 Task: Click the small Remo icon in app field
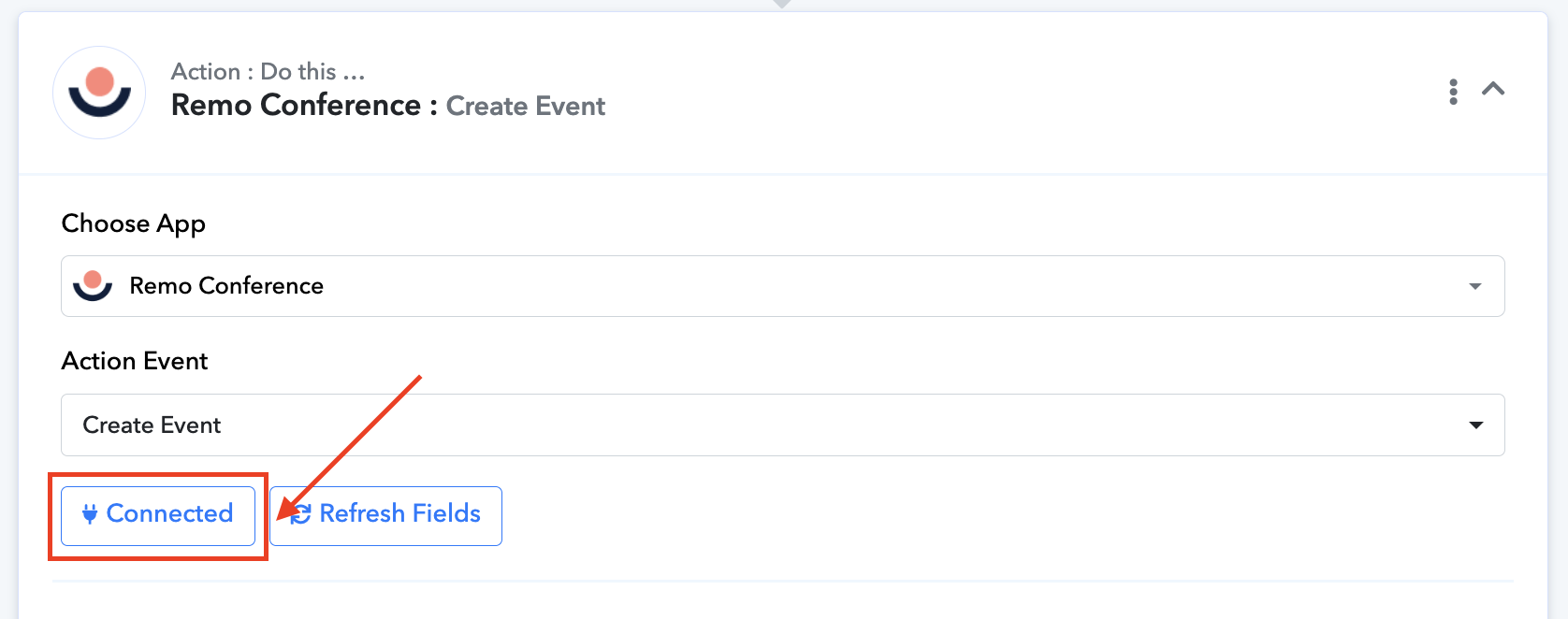coord(93,285)
